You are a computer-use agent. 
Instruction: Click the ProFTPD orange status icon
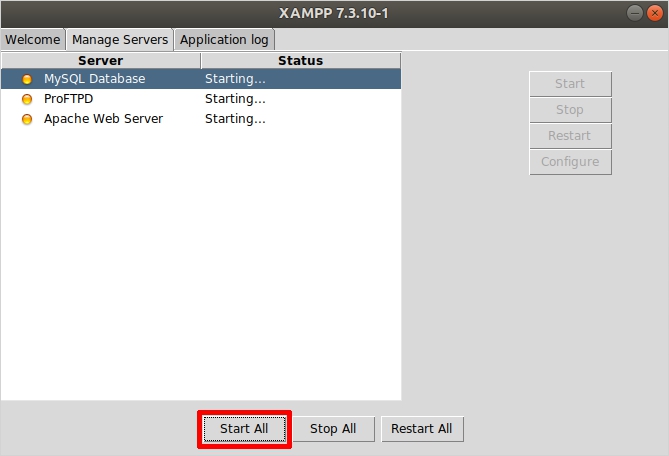point(27,99)
